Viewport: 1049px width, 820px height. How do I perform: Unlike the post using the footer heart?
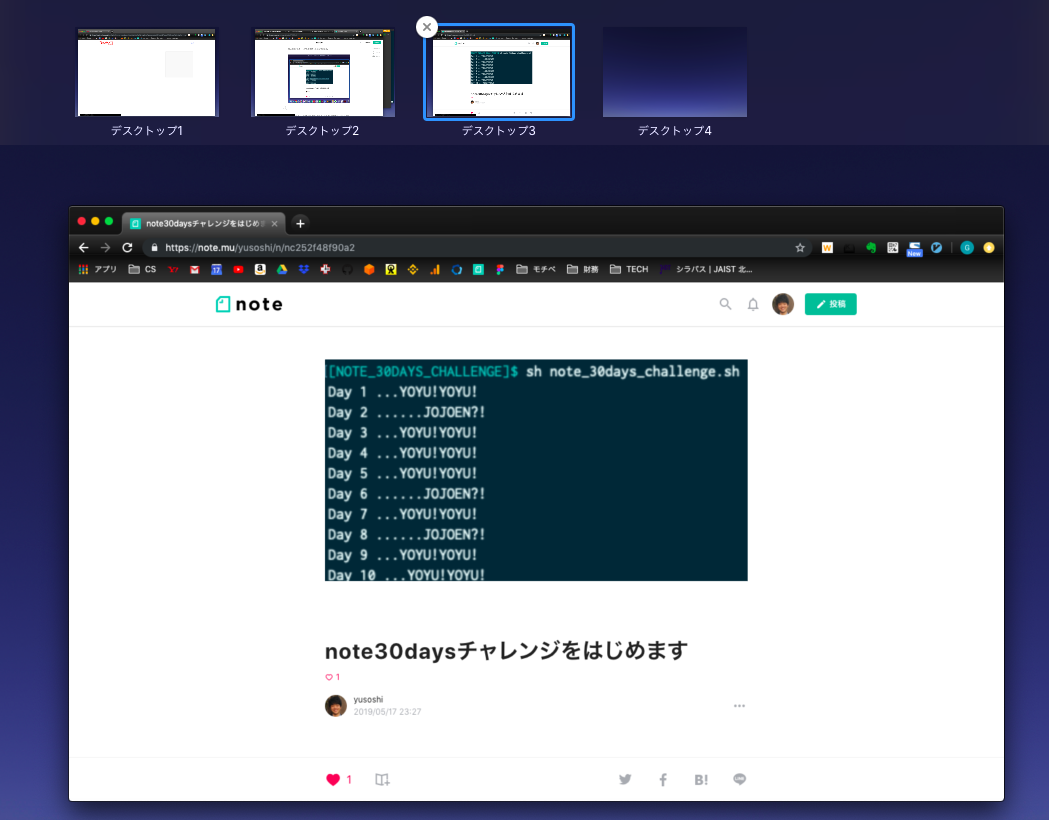[x=335, y=779]
